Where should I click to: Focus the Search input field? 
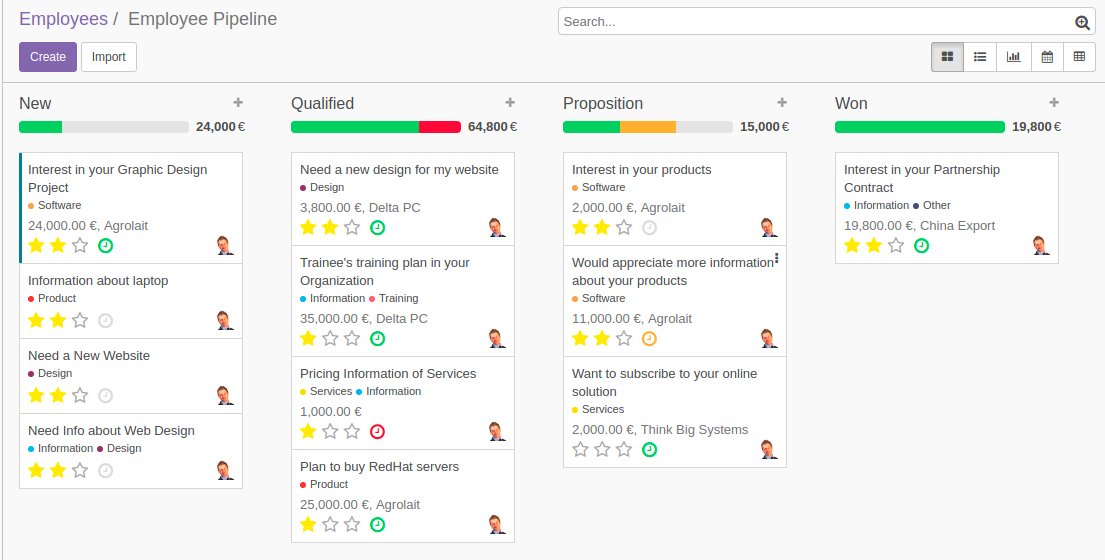click(x=815, y=22)
